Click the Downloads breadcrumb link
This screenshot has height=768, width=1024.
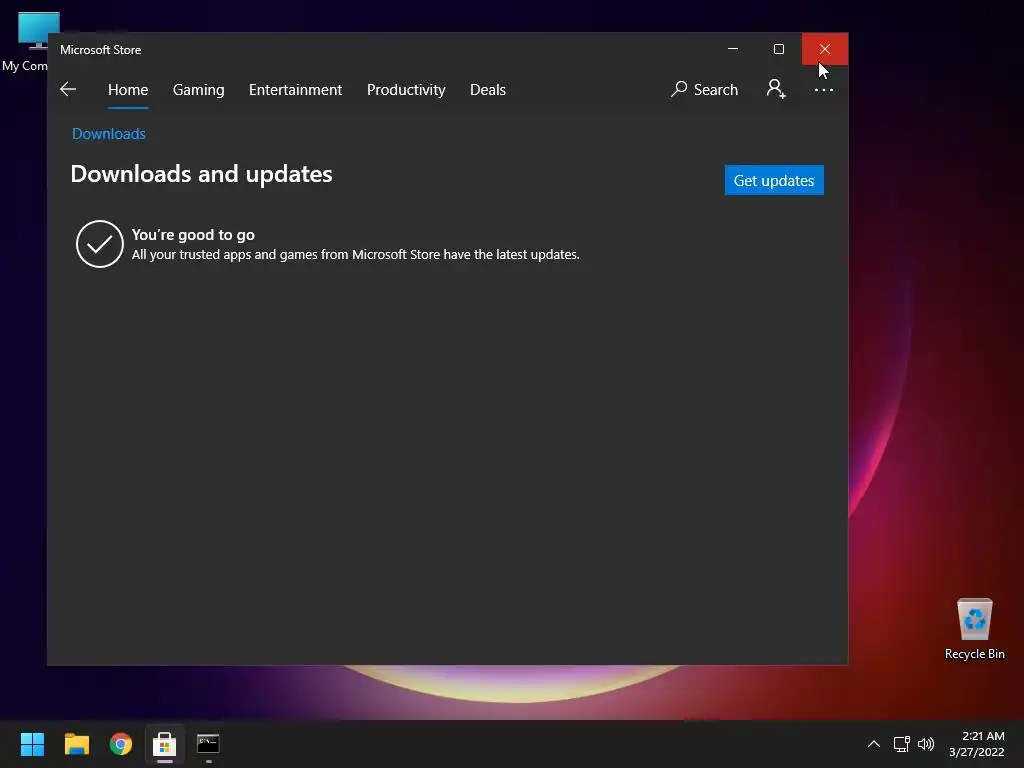pyautogui.click(x=108, y=134)
